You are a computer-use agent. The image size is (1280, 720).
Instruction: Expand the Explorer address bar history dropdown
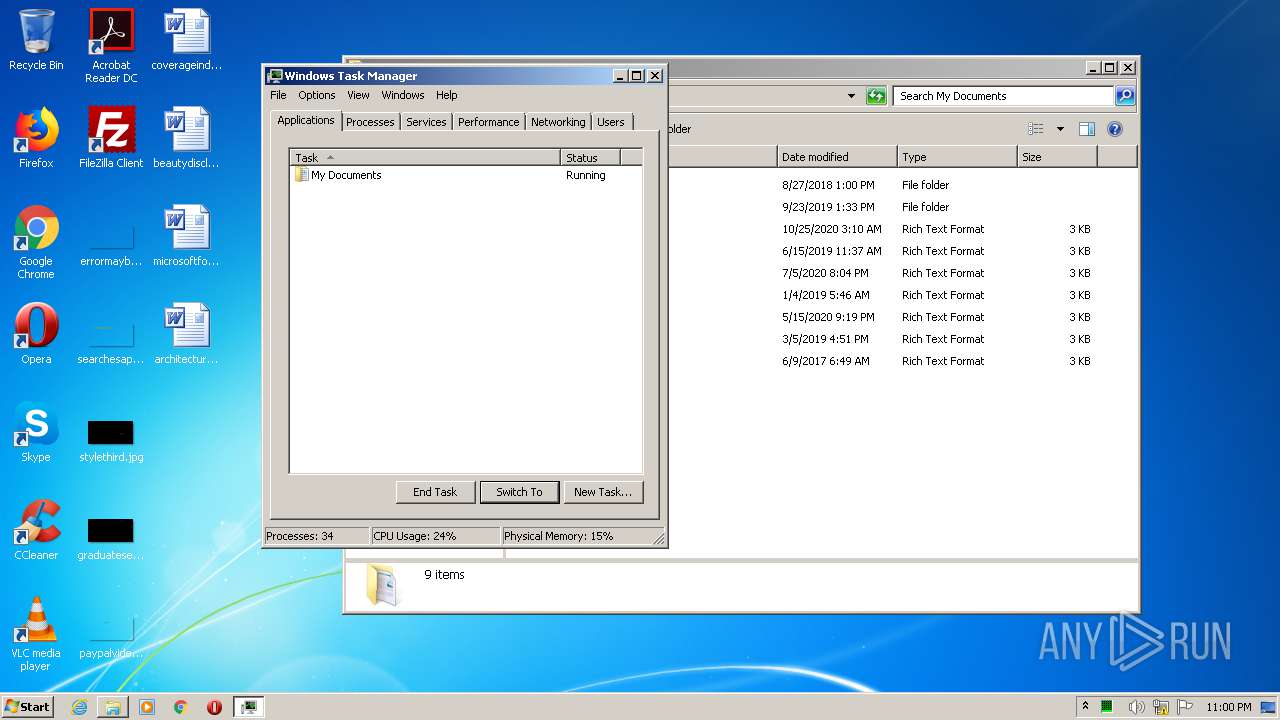click(851, 96)
